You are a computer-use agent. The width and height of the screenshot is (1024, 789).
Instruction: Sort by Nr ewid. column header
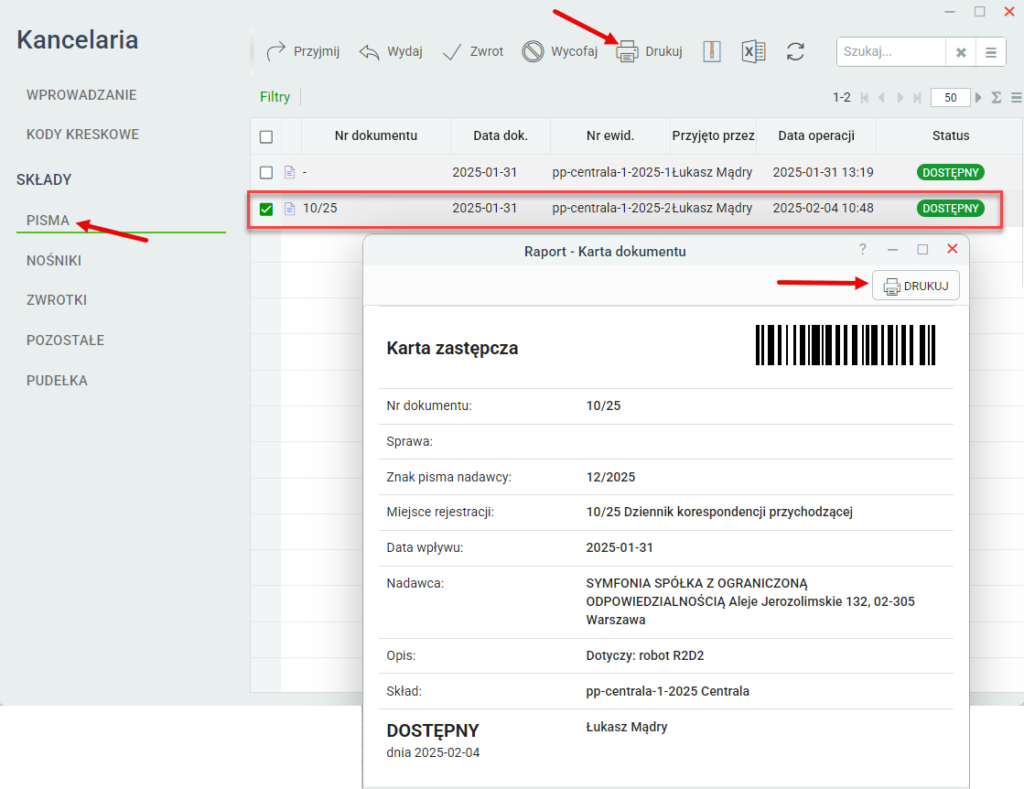point(610,136)
